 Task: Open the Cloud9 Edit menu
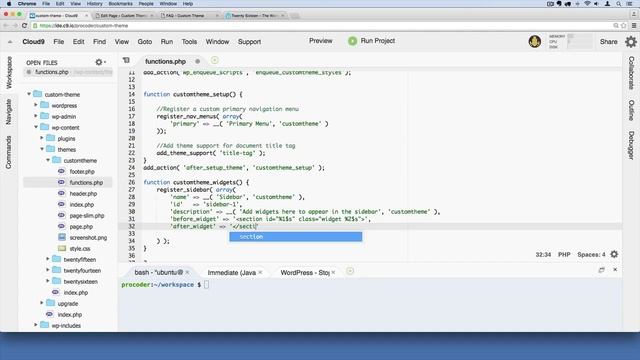[78, 42]
